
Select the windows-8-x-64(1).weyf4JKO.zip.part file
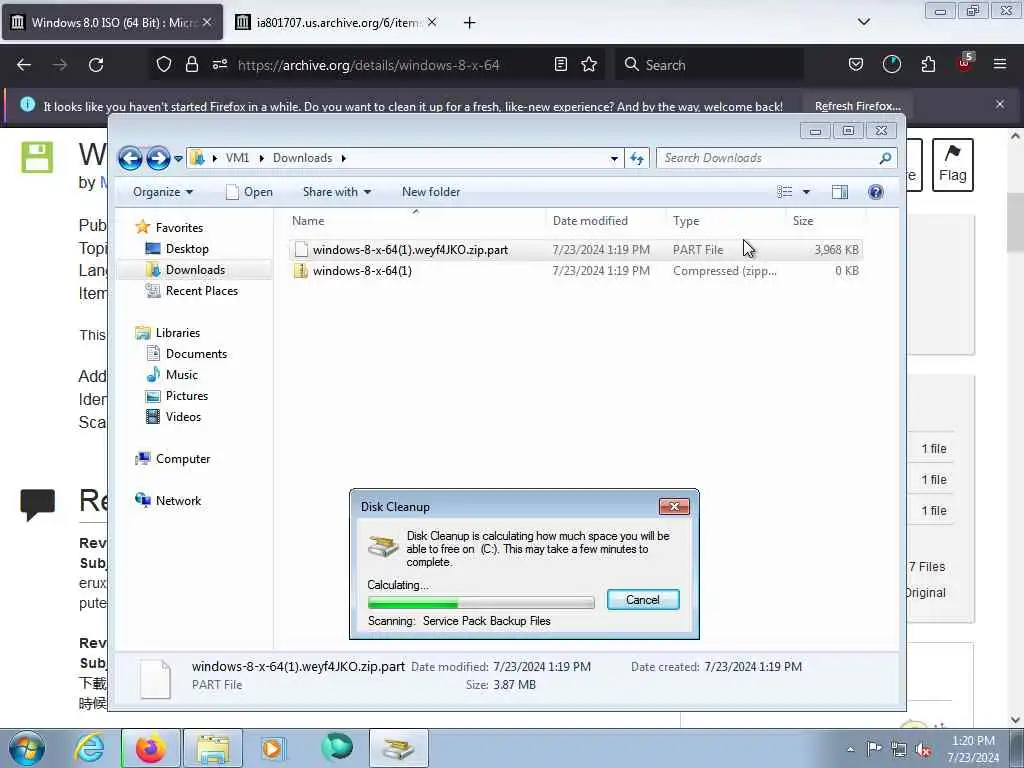(x=575, y=249)
